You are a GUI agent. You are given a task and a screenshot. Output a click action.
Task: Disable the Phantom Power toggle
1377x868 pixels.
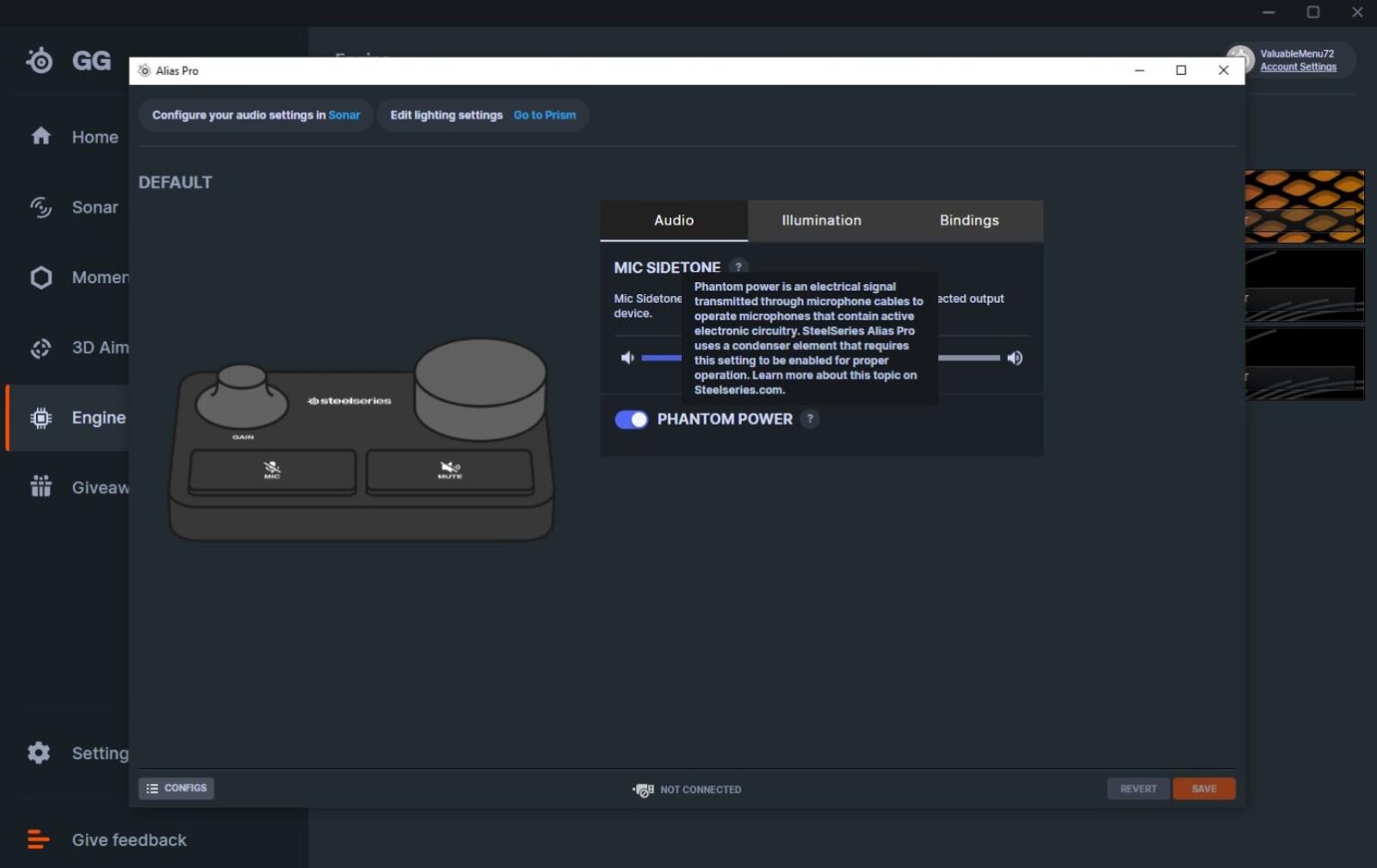click(631, 419)
